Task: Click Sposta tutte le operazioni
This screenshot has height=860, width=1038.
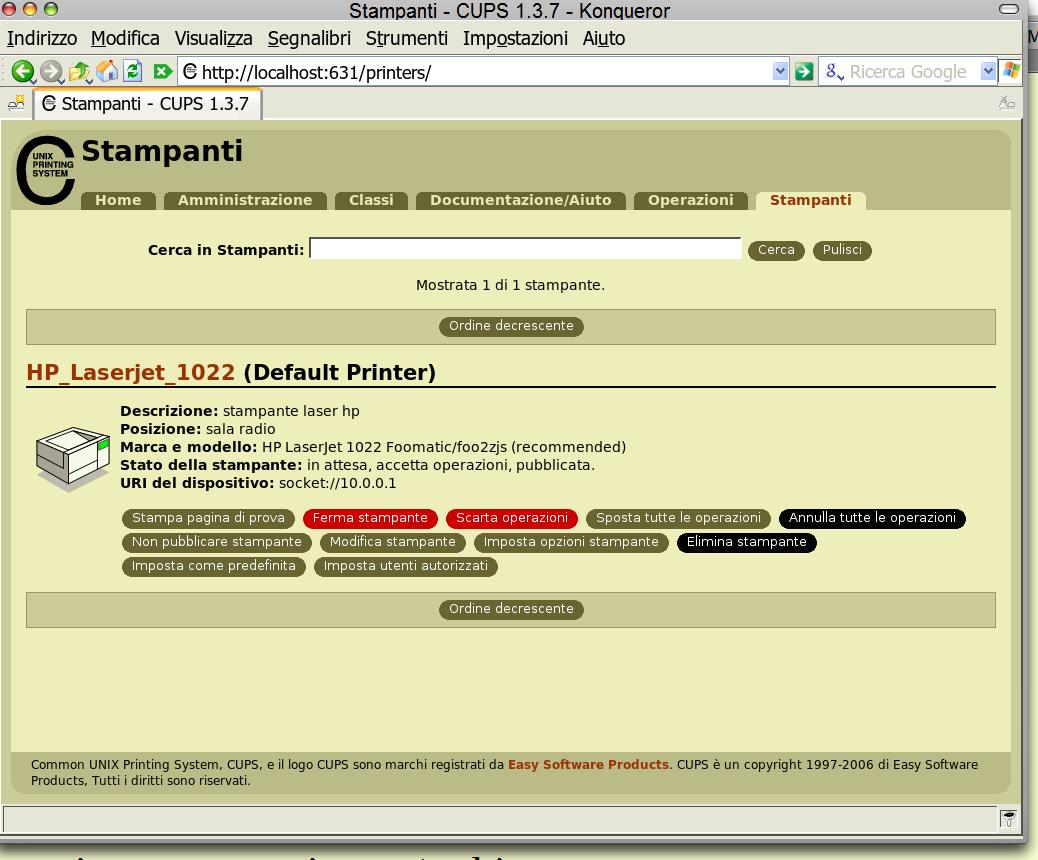Action: (x=679, y=518)
